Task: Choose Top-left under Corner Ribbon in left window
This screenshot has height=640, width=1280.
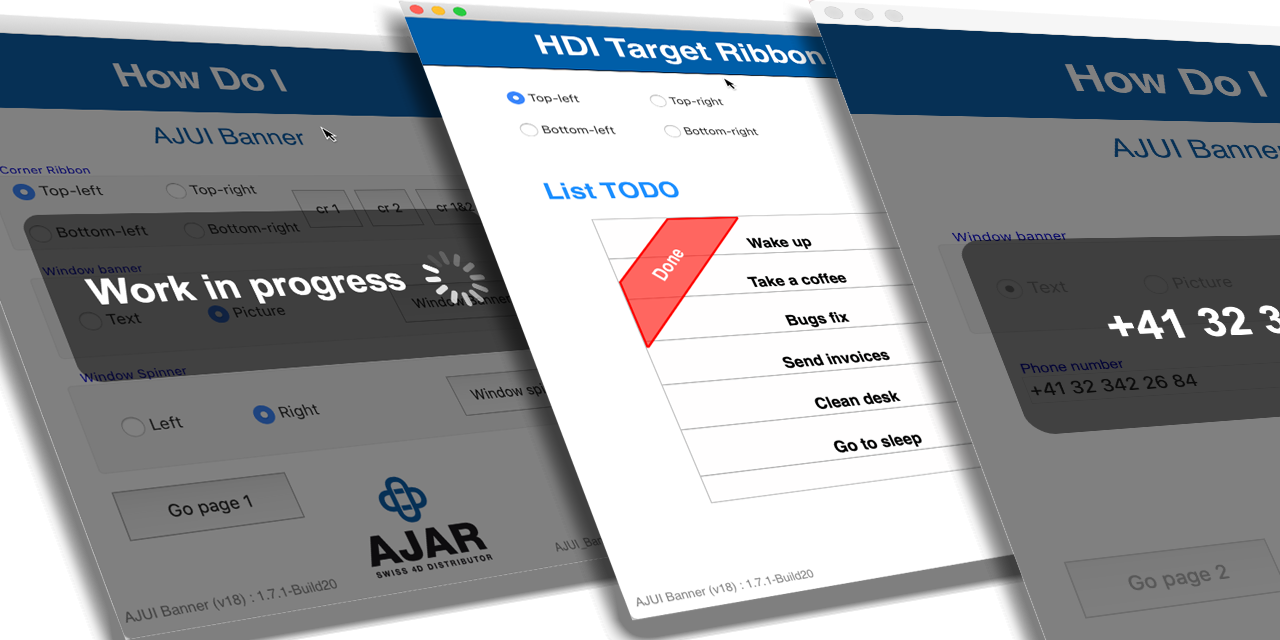Action: pyautogui.click(x=24, y=191)
